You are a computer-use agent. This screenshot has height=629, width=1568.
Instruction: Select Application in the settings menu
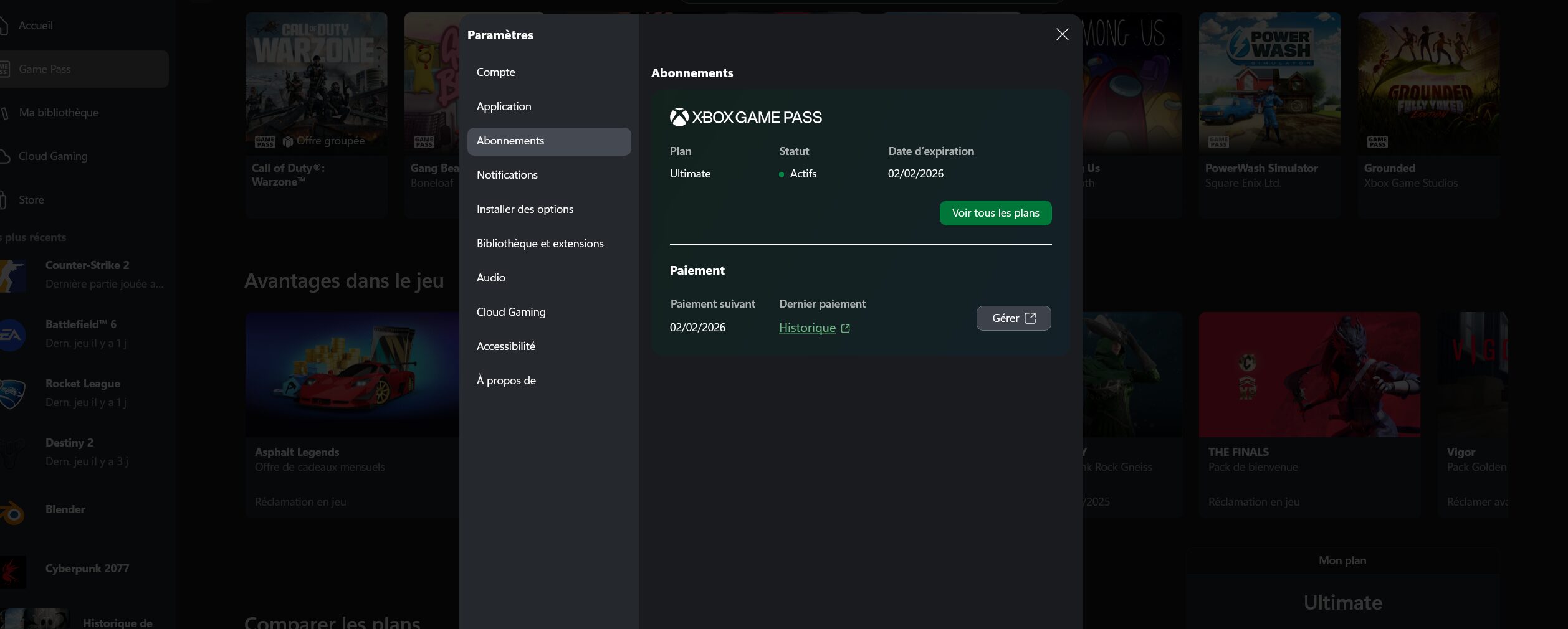pyautogui.click(x=504, y=106)
